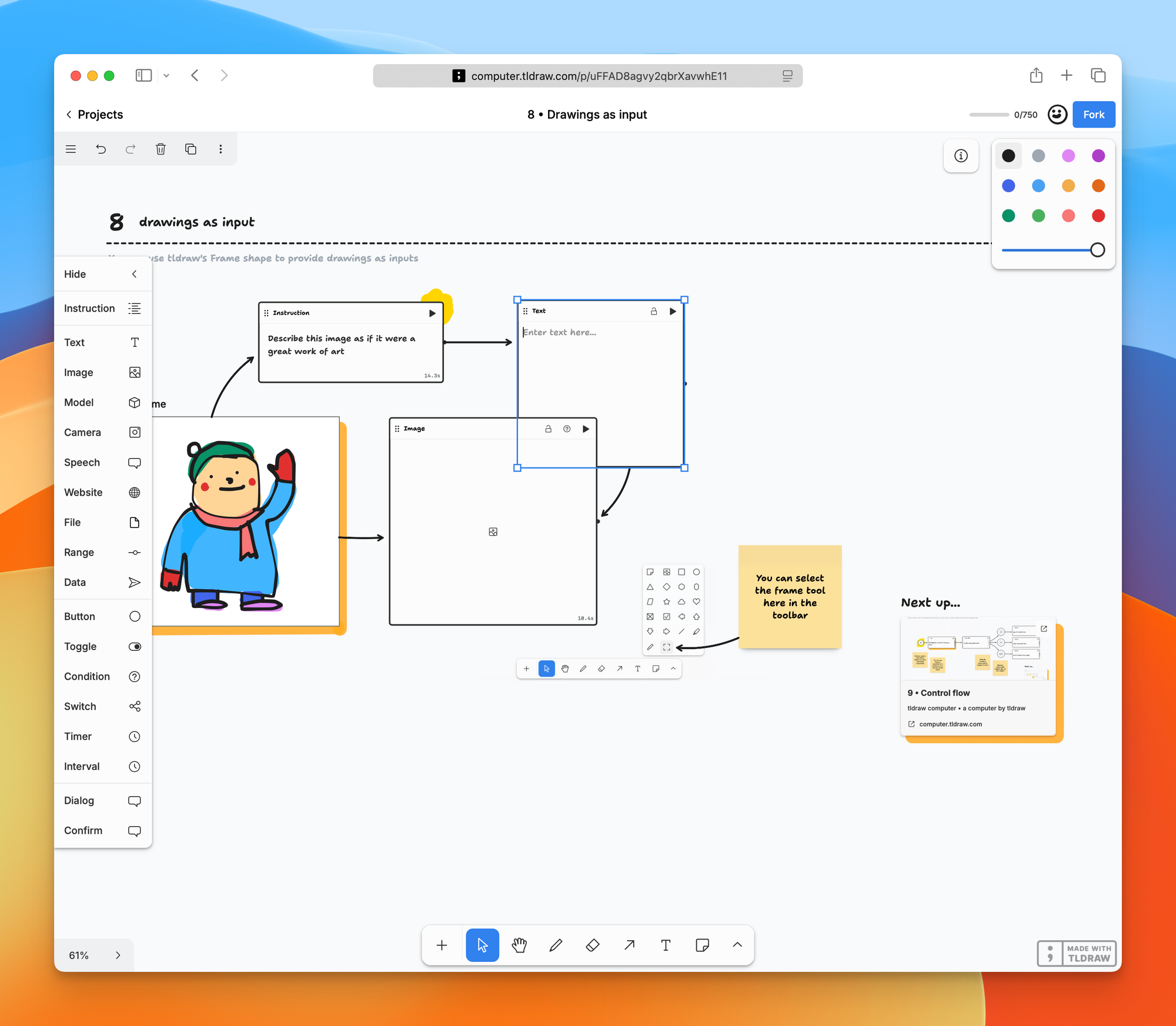Add a Timer component
Viewport: 1176px width, 1026px height.
(x=103, y=736)
